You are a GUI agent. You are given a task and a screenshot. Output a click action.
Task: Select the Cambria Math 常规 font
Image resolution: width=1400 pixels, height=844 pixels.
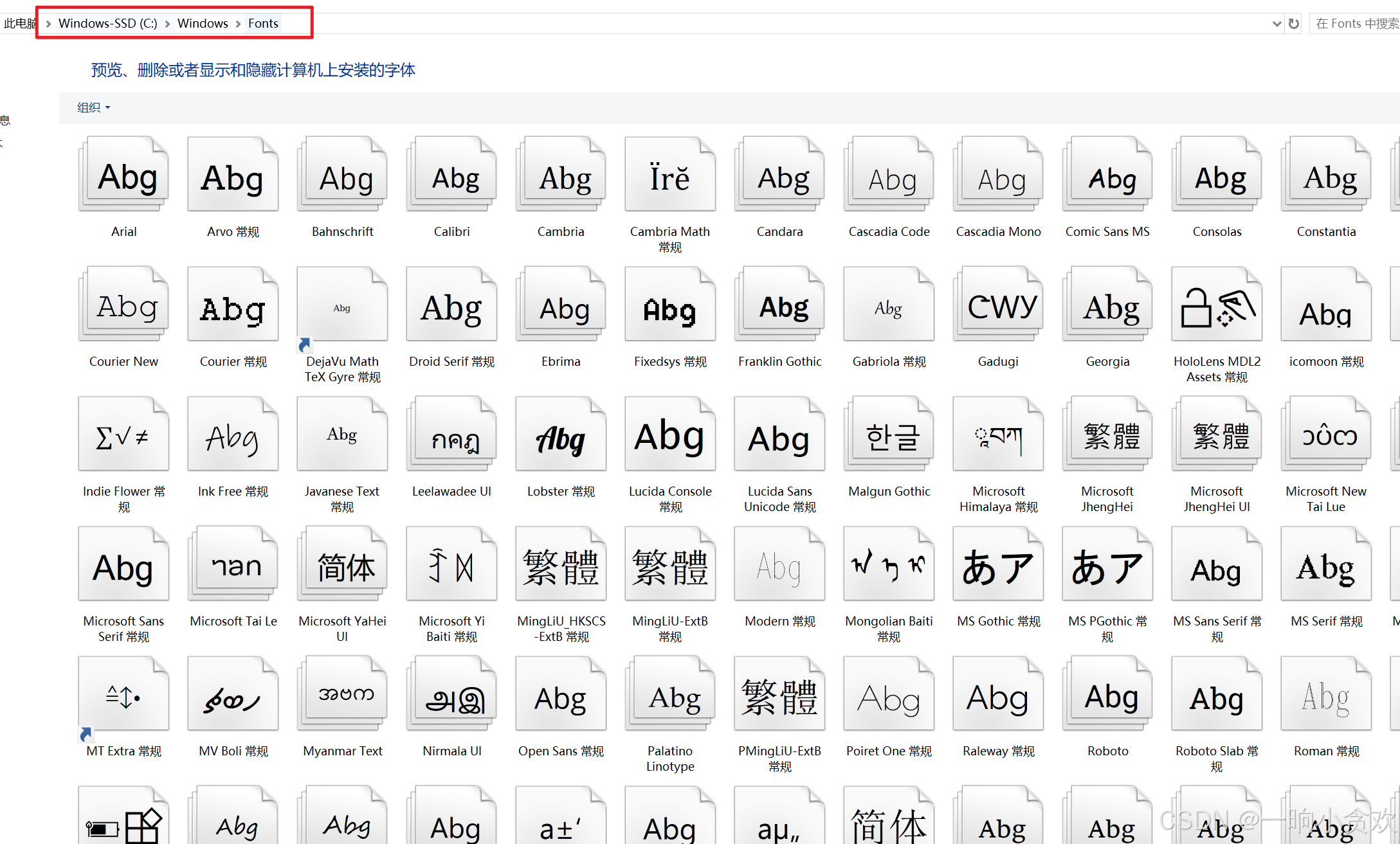670,174
